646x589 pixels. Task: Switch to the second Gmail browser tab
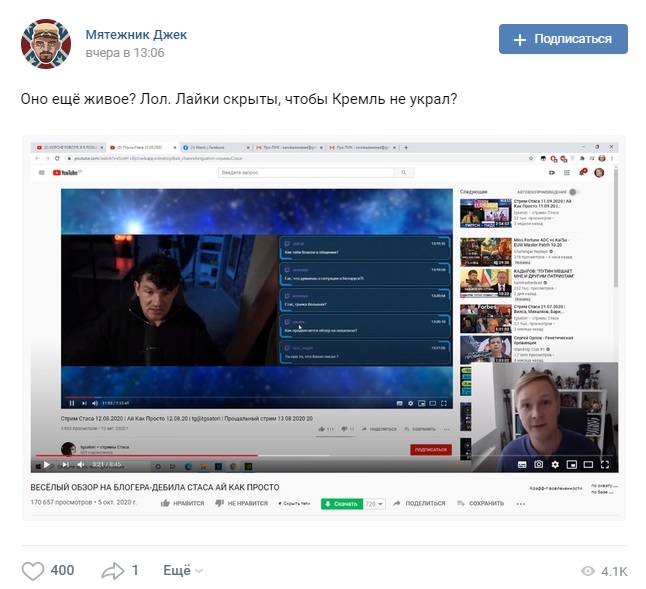(x=363, y=147)
